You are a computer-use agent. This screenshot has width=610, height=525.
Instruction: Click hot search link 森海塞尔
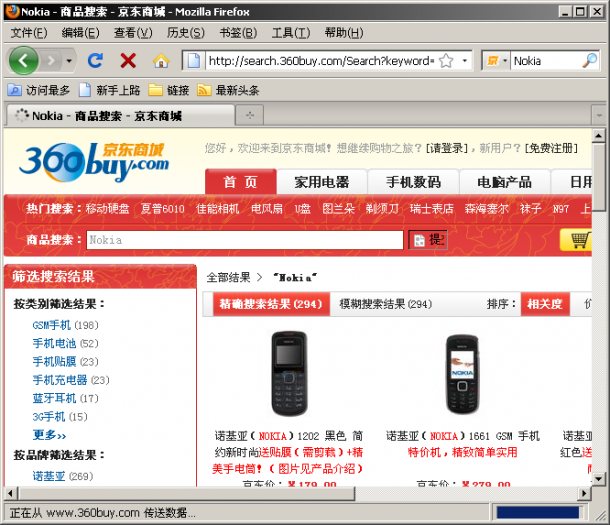487,209
